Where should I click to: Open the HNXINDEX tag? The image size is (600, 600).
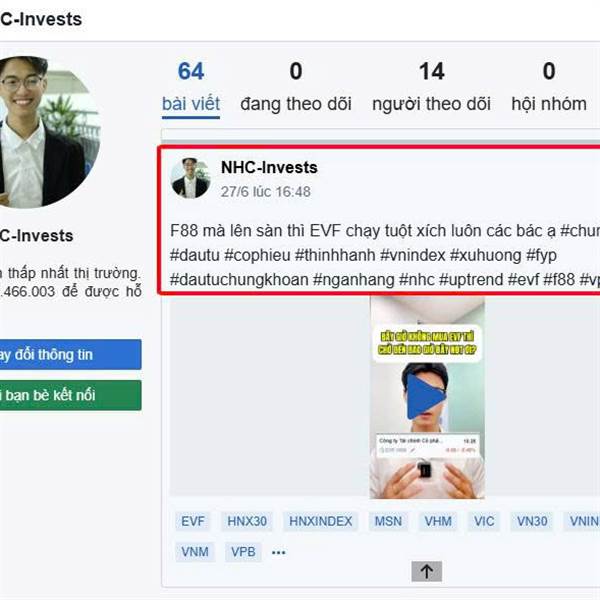tap(321, 521)
